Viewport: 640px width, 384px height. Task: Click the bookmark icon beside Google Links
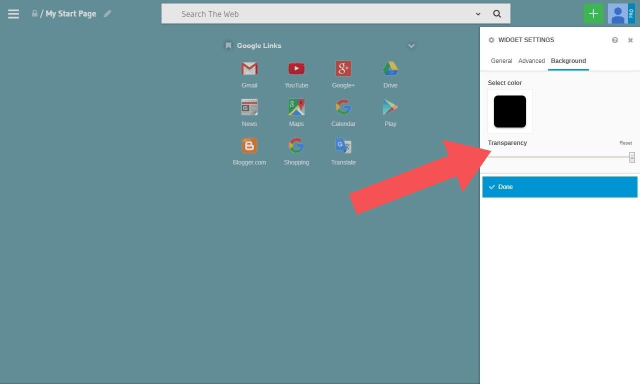tap(228, 45)
